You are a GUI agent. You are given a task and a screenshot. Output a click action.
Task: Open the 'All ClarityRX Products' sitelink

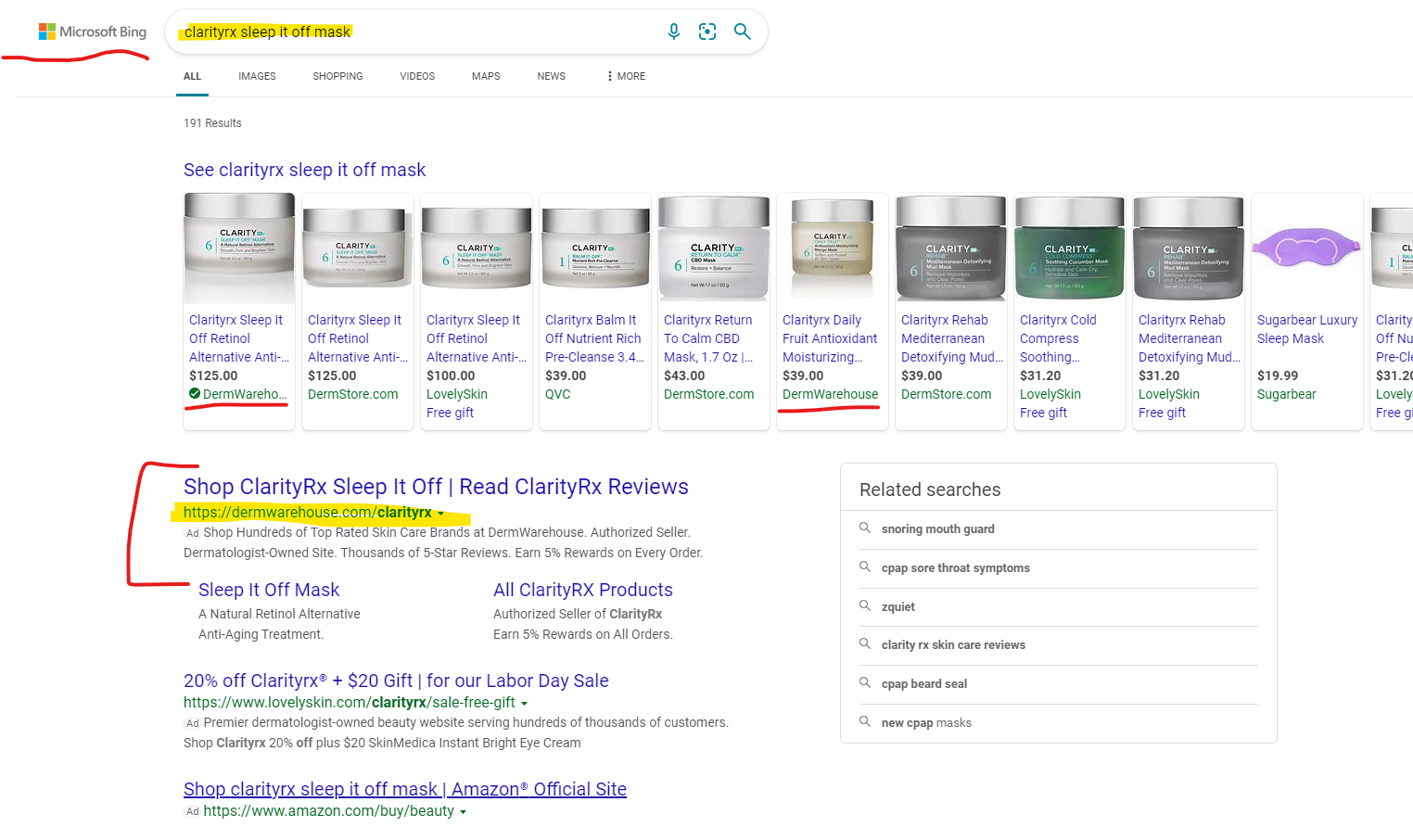point(583,590)
